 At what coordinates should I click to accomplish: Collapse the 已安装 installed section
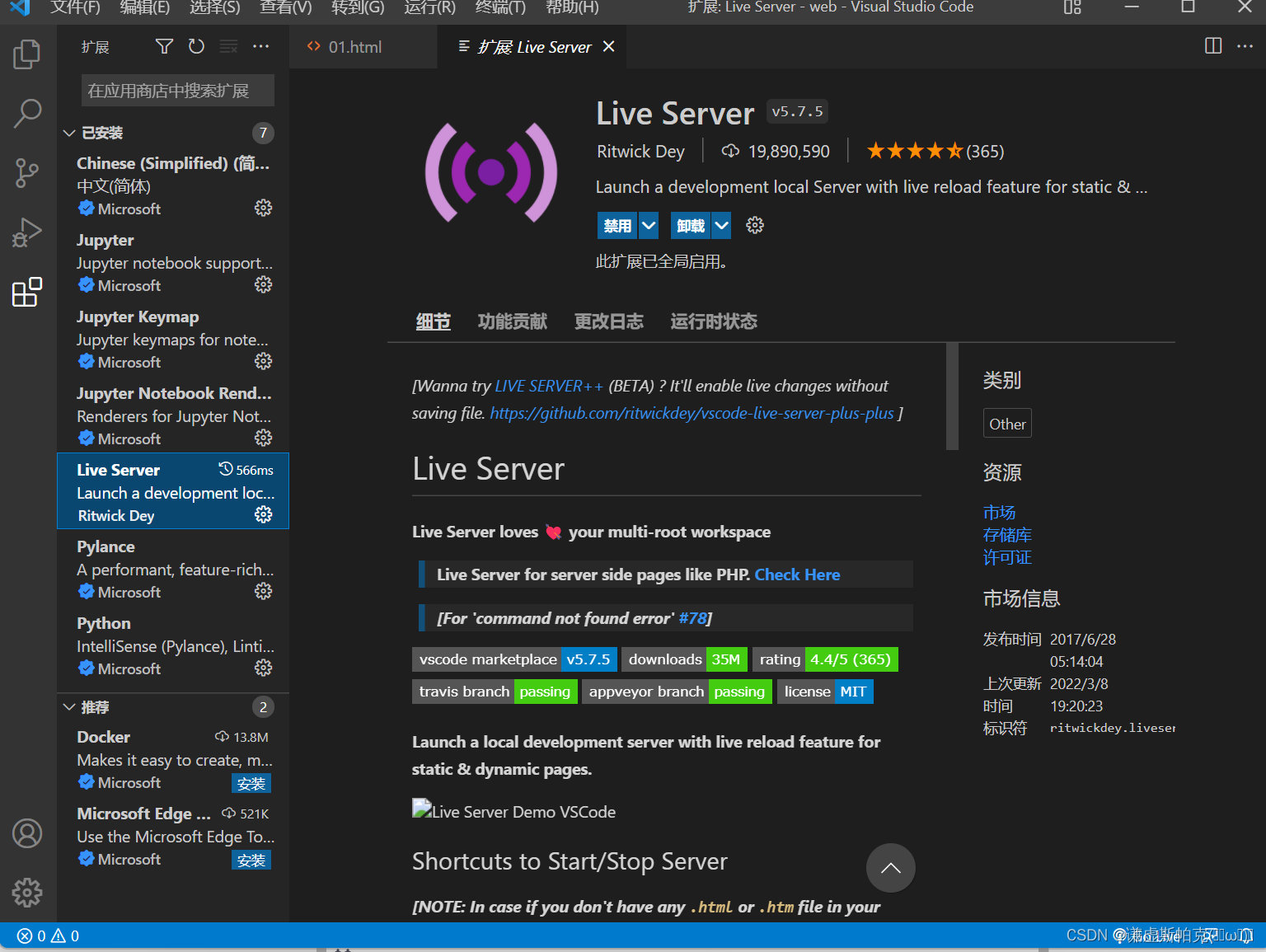69,133
